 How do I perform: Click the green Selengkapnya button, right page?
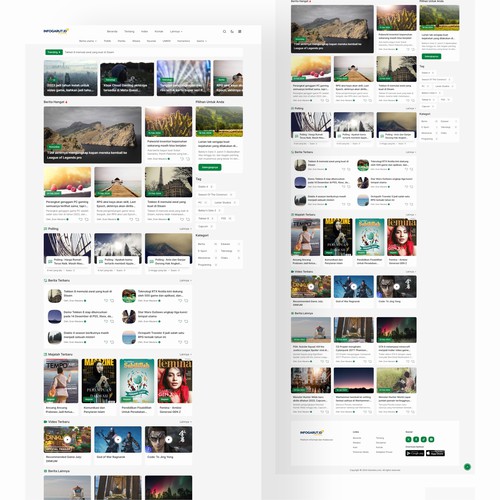[x=431, y=56]
